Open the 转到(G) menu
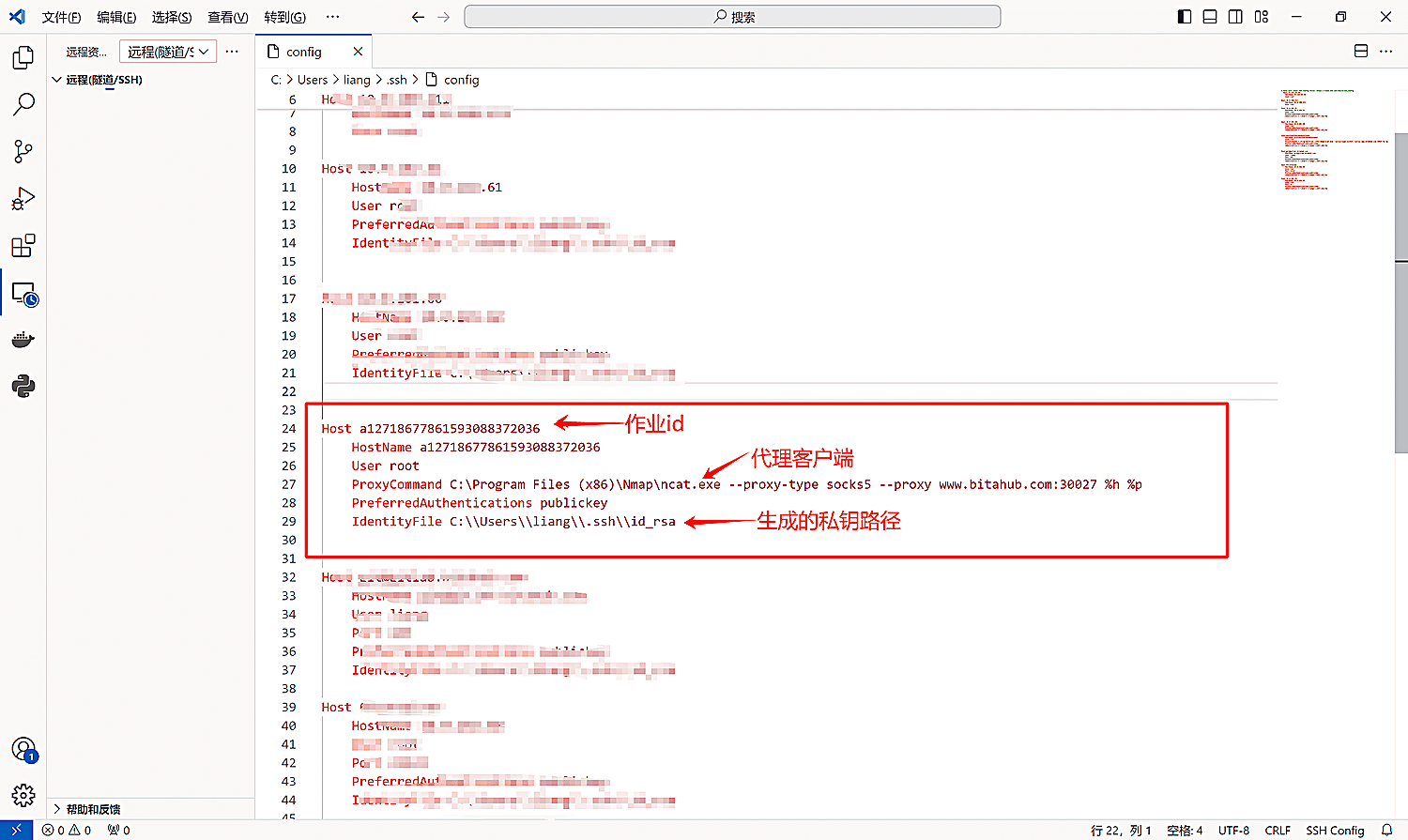The height and width of the screenshot is (840, 1408). click(x=284, y=17)
